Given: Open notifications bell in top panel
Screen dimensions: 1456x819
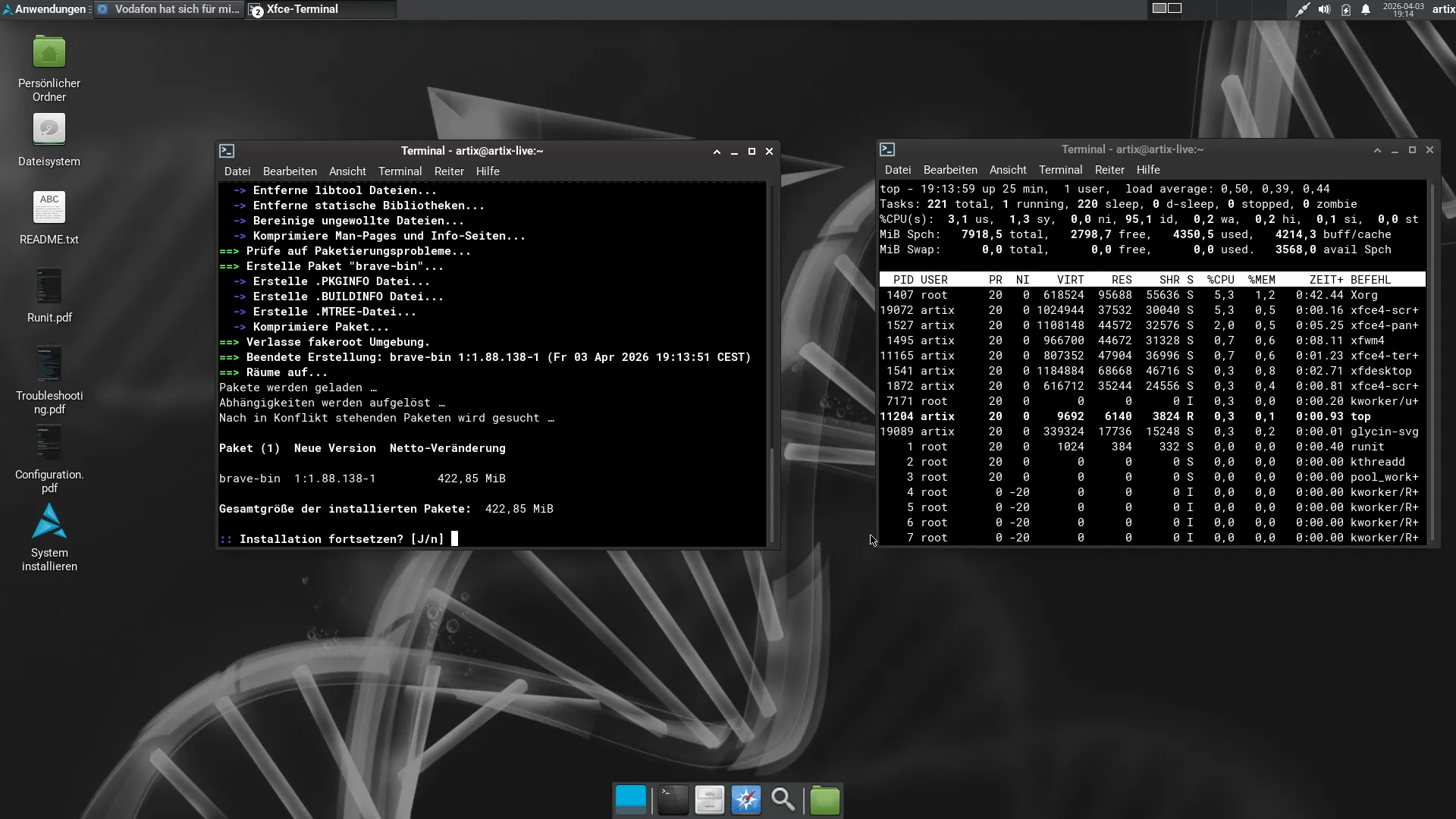Looking at the screenshot, I should (1366, 10).
